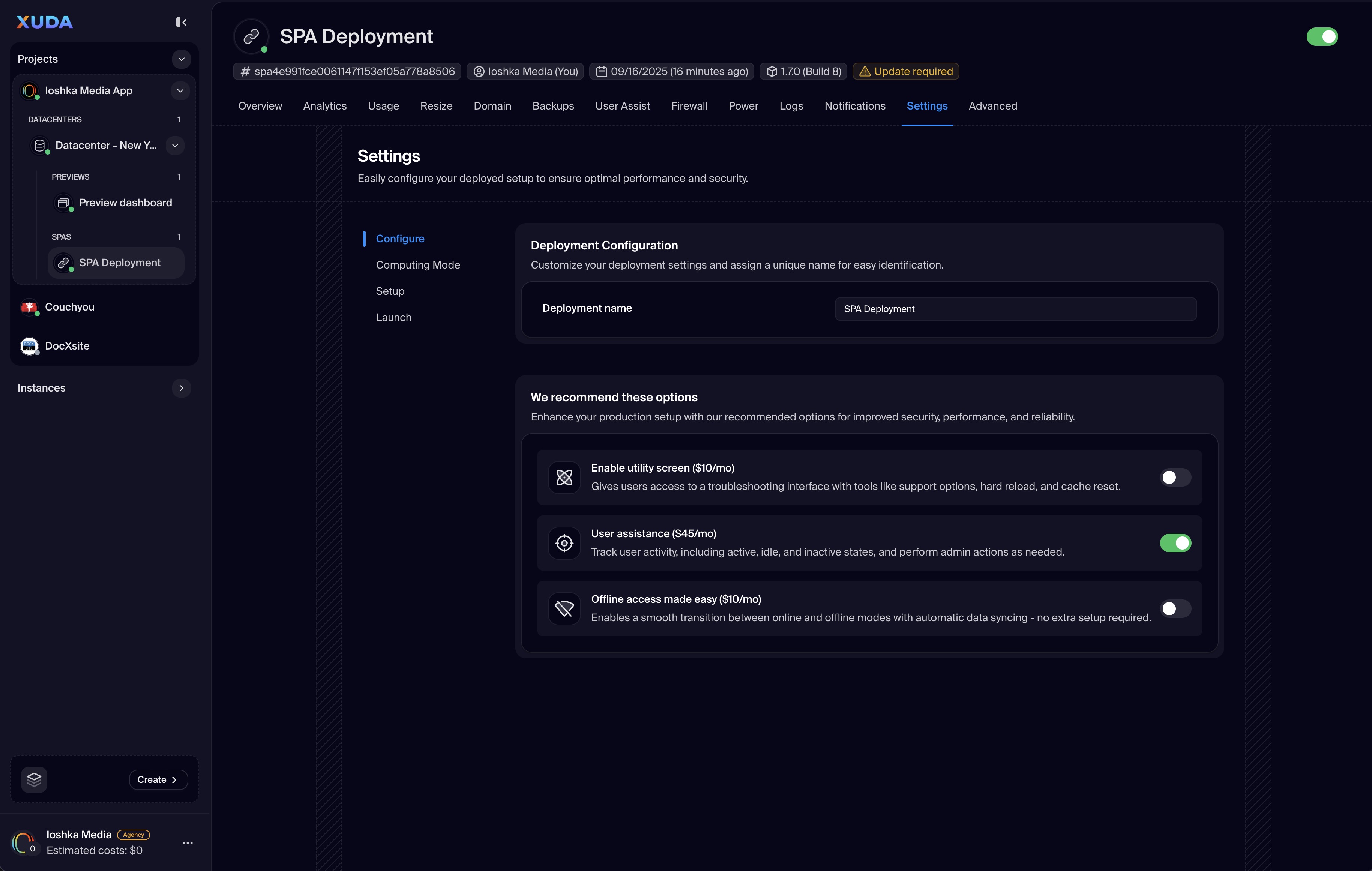
Task: Toggle the deployment power switch at top right
Action: [x=1322, y=37]
